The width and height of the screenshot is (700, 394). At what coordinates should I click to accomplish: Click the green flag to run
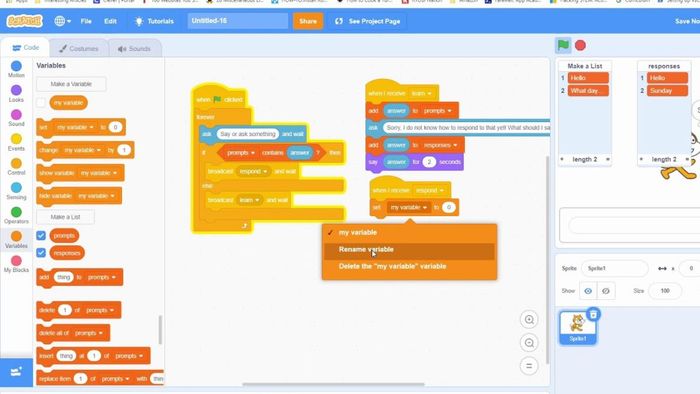[563, 45]
